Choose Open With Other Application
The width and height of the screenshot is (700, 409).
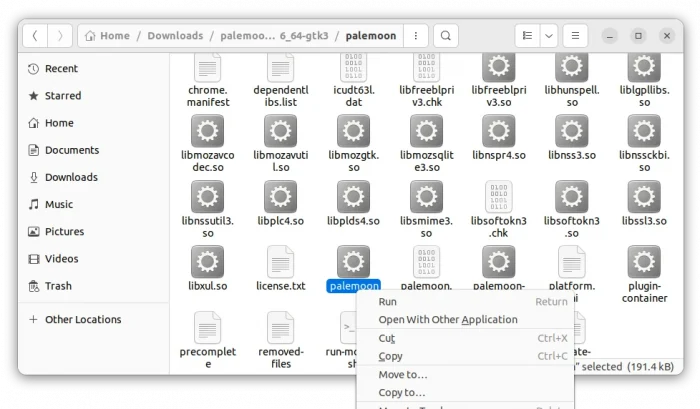[x=447, y=320]
